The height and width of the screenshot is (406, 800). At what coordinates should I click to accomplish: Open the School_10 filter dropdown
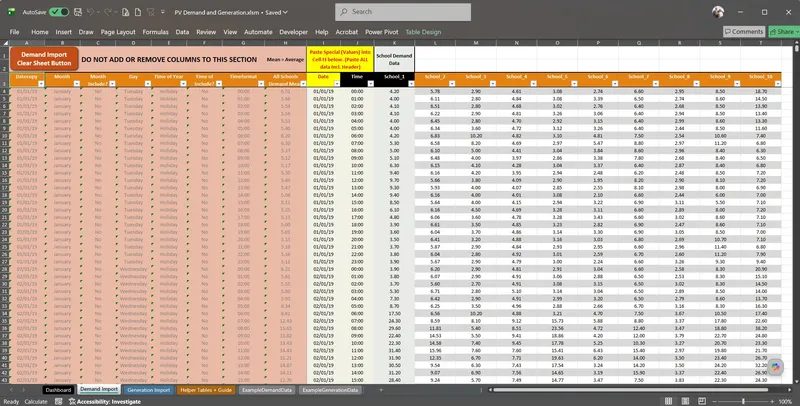pos(778,84)
